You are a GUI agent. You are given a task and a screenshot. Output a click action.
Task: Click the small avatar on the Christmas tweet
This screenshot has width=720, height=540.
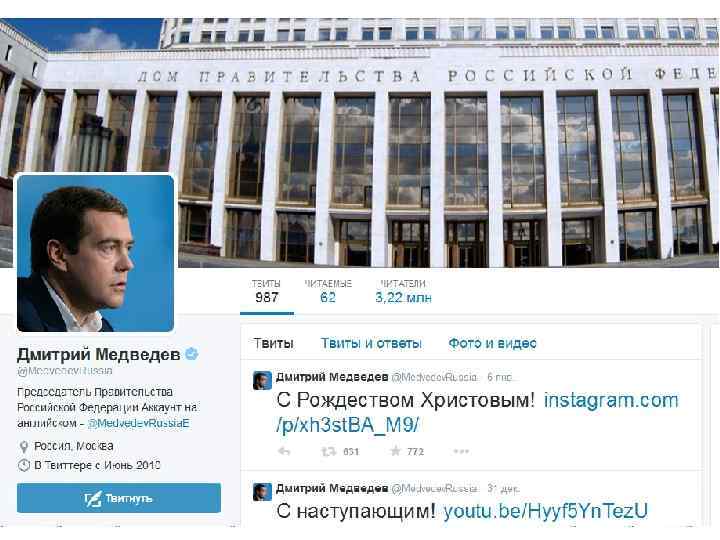(262, 381)
